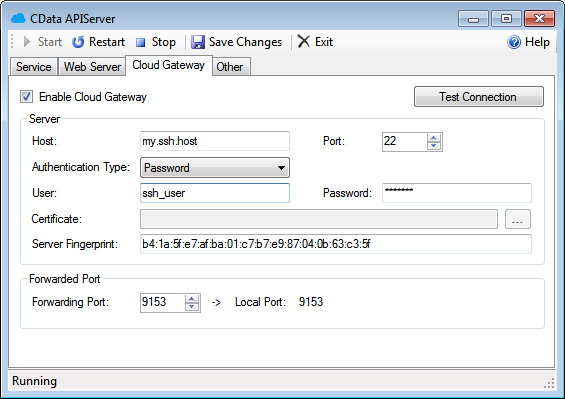Click the User field containing ssh_user
Viewport: 565px width, 399px height.
(215, 193)
